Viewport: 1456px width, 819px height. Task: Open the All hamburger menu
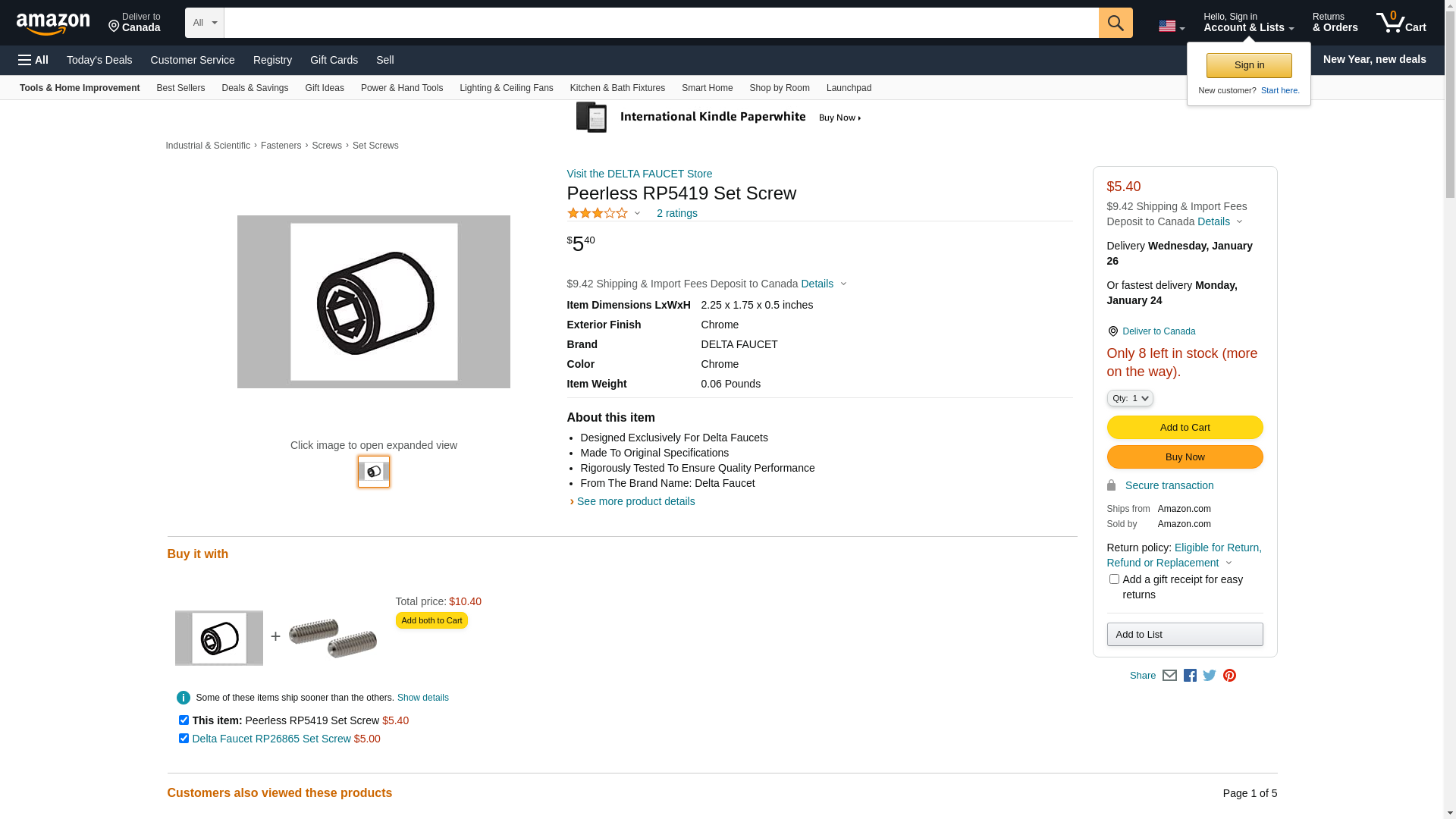(x=33, y=60)
